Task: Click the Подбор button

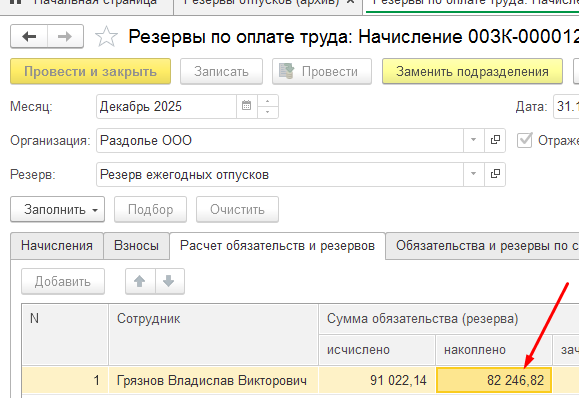Action: point(150,209)
